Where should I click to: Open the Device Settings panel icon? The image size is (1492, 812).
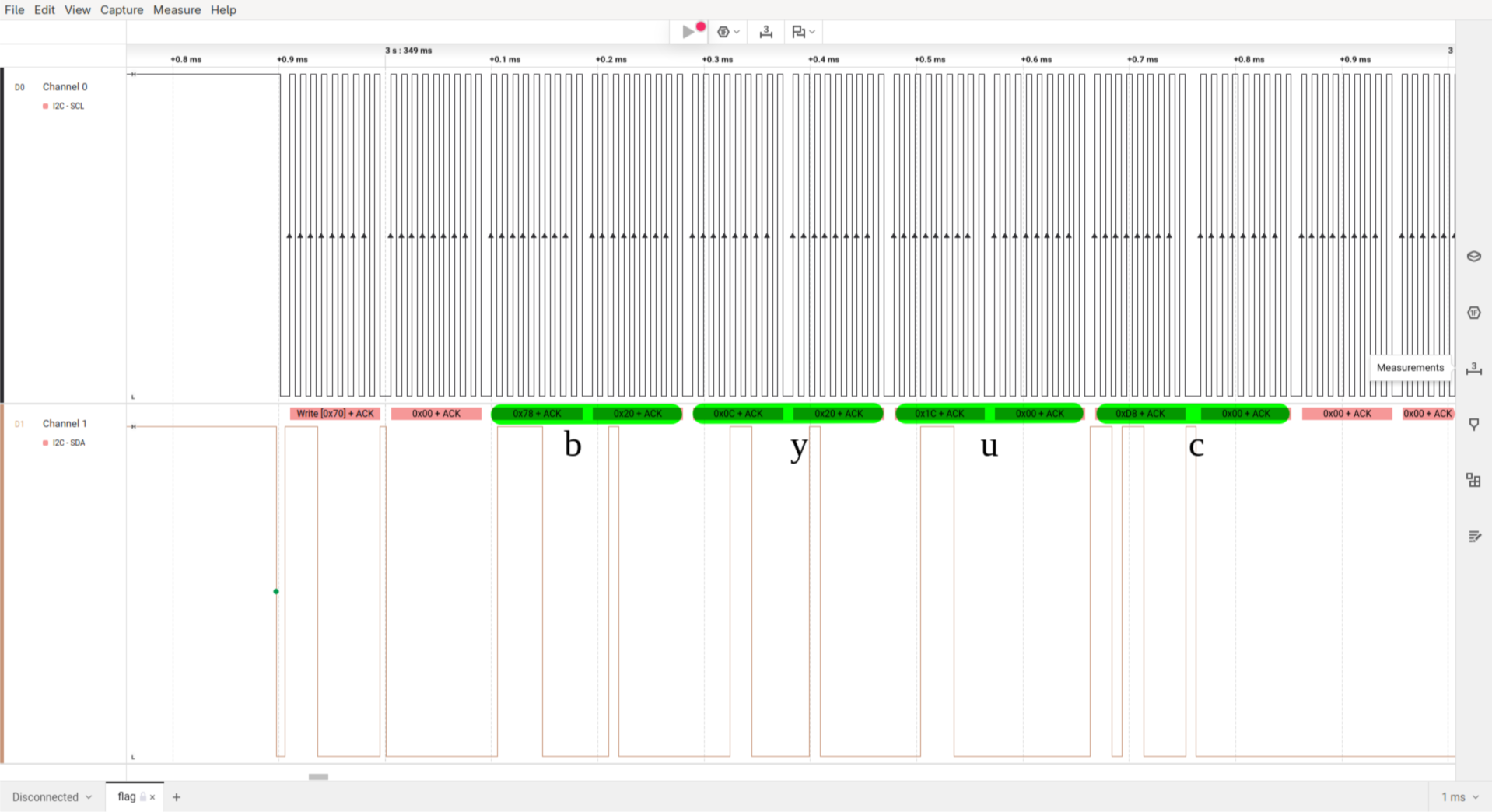1473,257
